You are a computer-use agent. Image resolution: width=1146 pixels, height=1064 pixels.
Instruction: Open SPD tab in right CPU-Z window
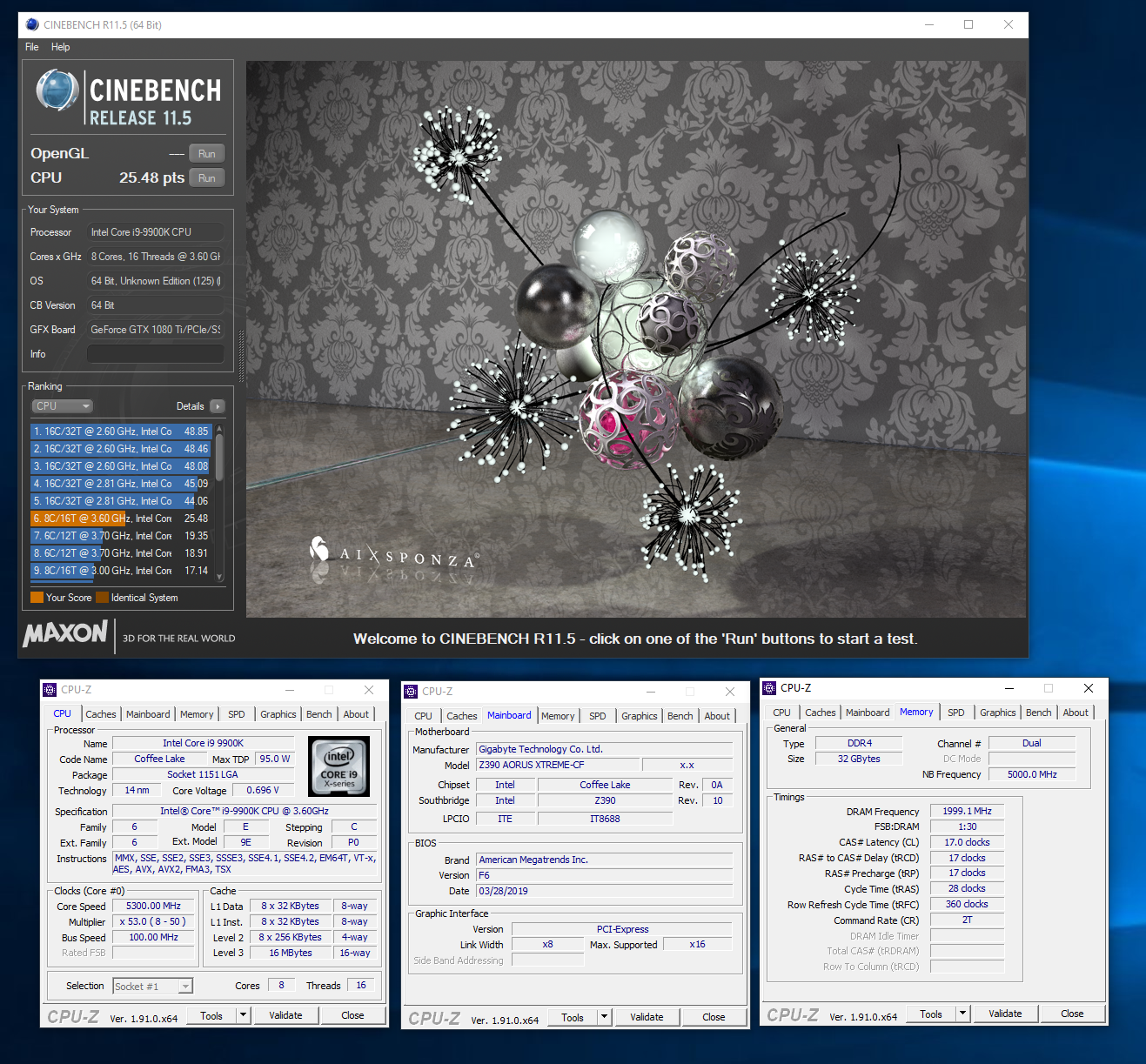tap(956, 713)
